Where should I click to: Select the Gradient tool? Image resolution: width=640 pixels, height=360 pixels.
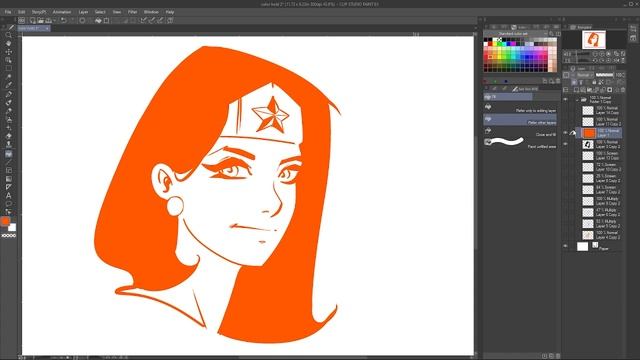8,178
